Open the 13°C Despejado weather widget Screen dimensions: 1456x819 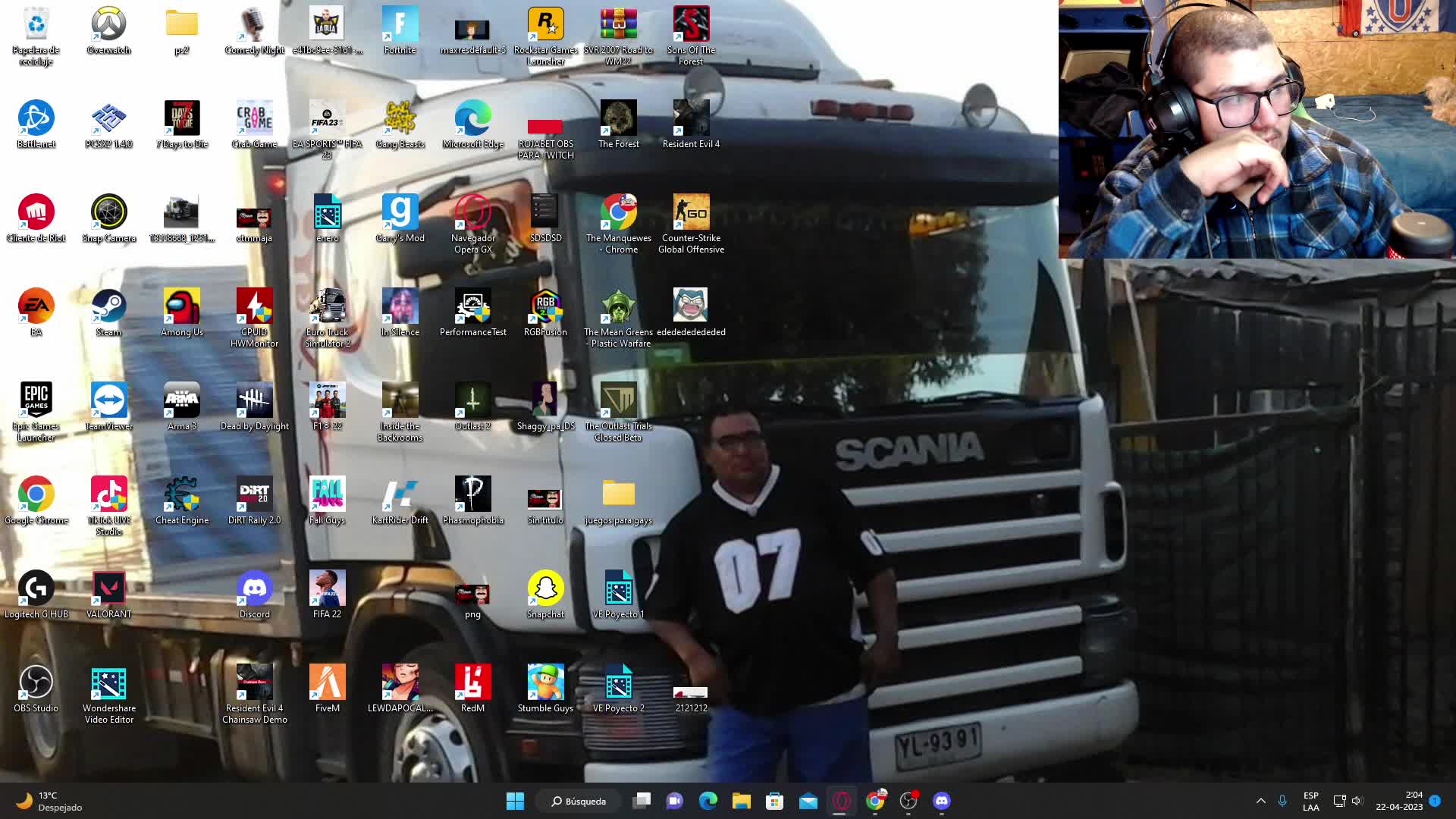coord(45,801)
